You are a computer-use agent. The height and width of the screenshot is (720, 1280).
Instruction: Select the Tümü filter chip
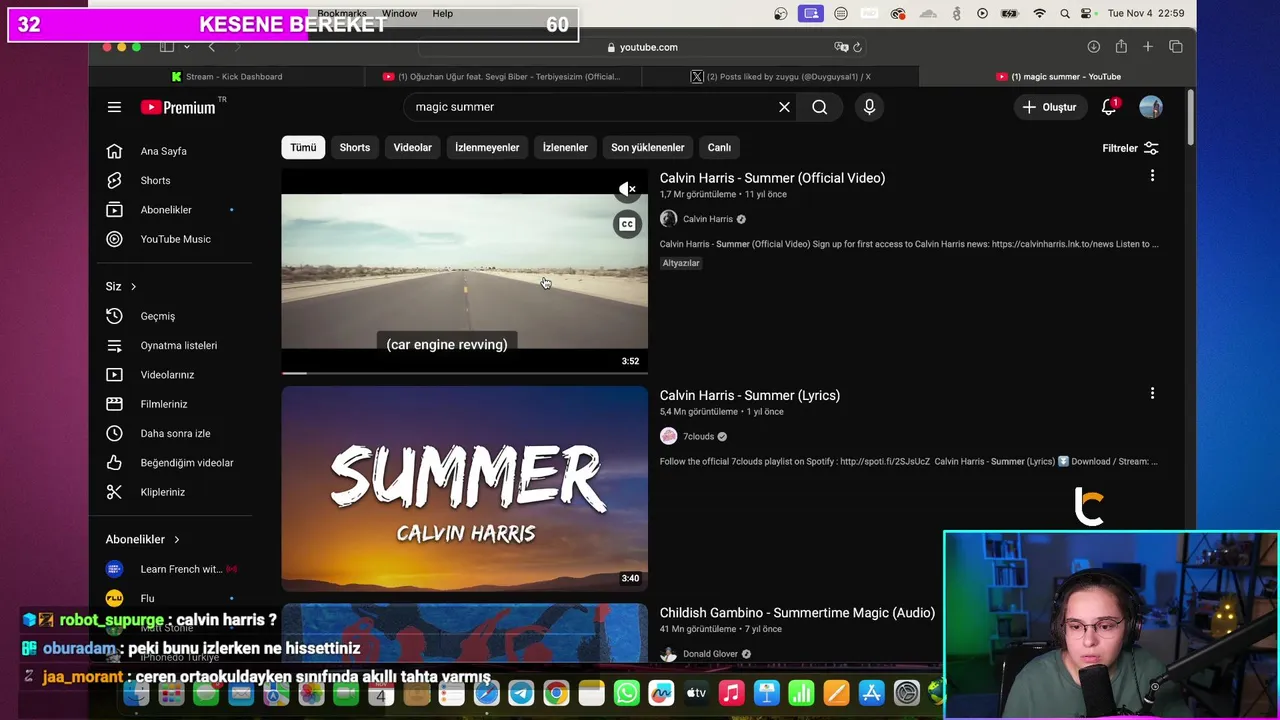pyautogui.click(x=303, y=148)
